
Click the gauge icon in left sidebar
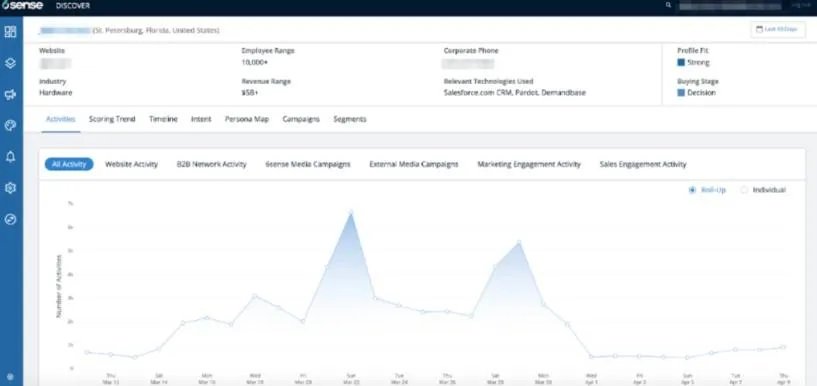[x=10, y=219]
